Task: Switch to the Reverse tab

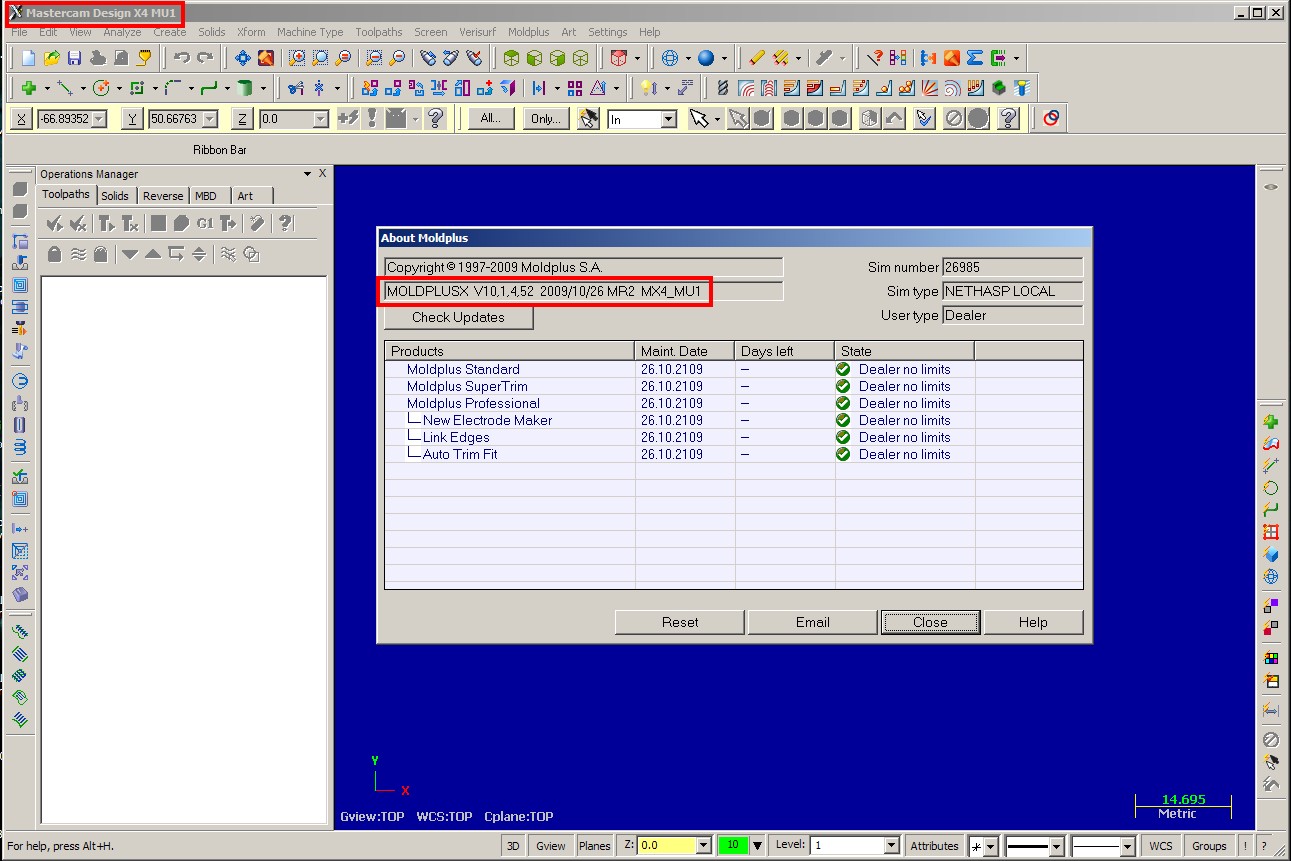Action: point(163,196)
